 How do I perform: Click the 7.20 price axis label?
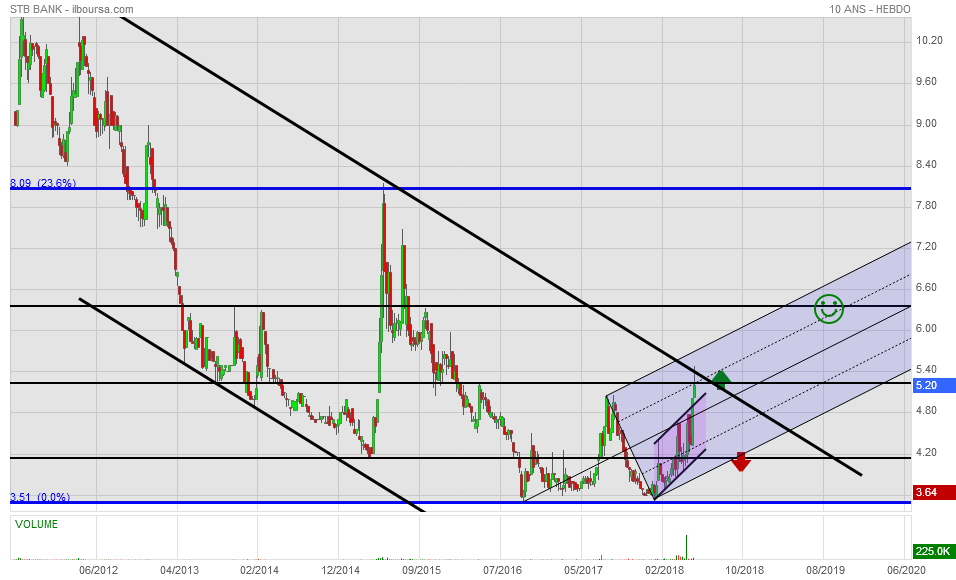coord(926,246)
